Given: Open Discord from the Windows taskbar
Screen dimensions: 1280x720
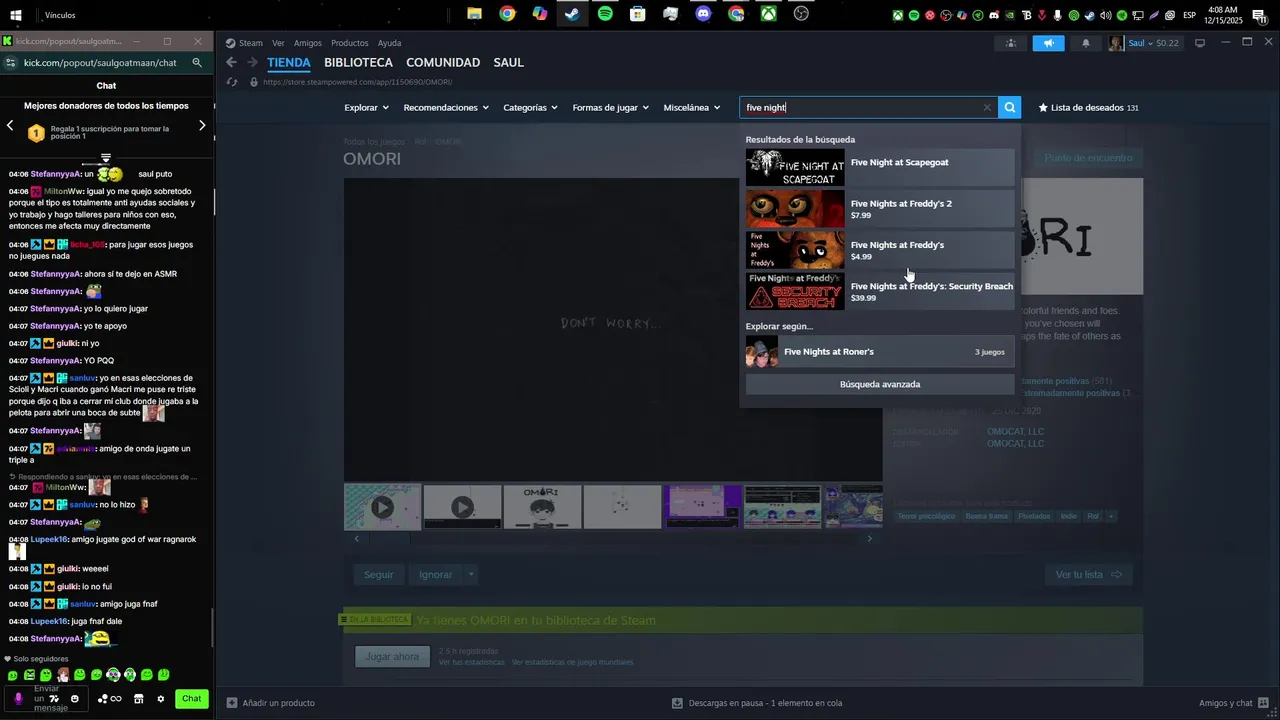Looking at the screenshot, I should pos(703,14).
